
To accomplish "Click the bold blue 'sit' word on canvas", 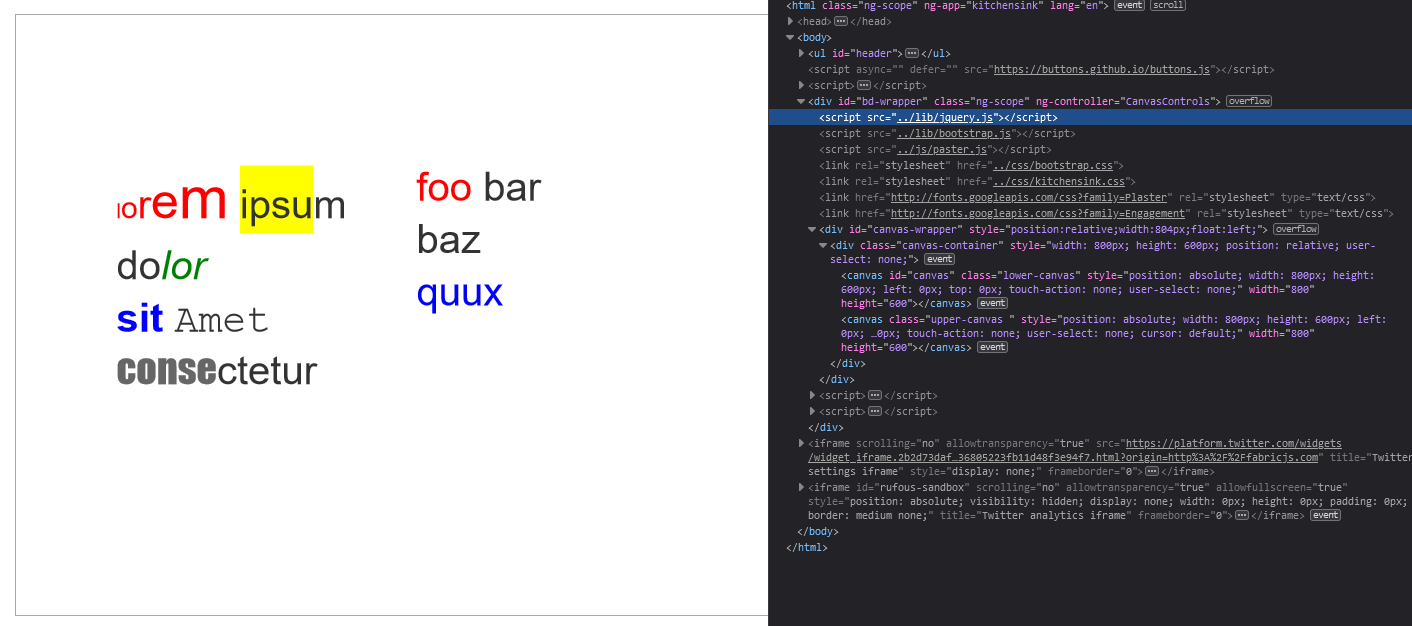I will click(x=140, y=319).
